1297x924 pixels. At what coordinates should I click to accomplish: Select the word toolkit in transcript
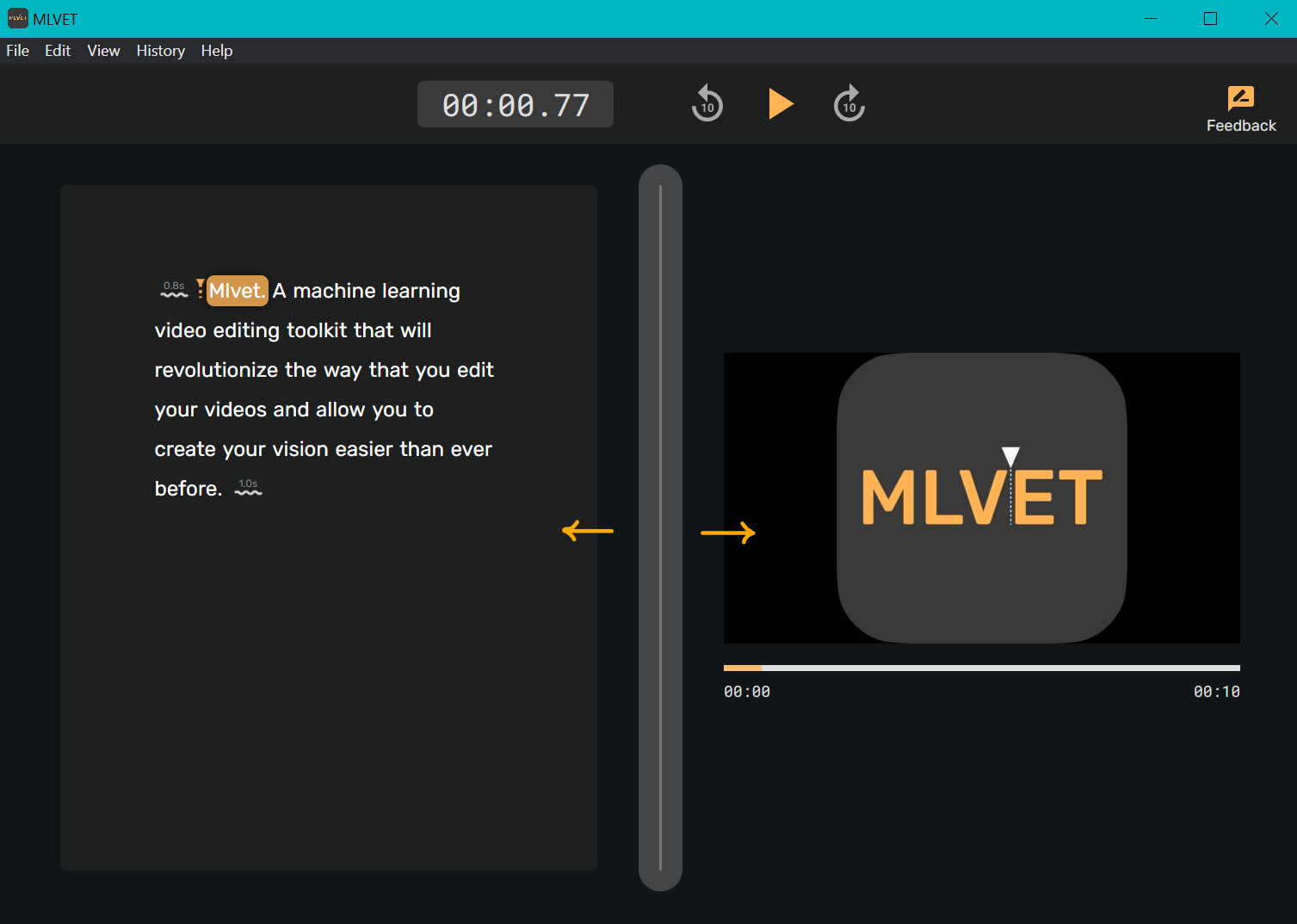tap(317, 330)
